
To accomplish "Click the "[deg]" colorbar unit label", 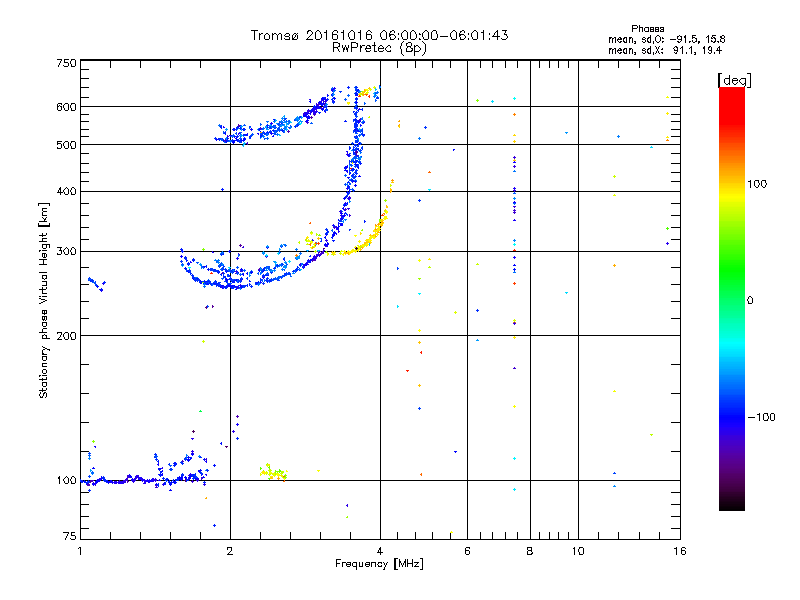I will (734, 80).
